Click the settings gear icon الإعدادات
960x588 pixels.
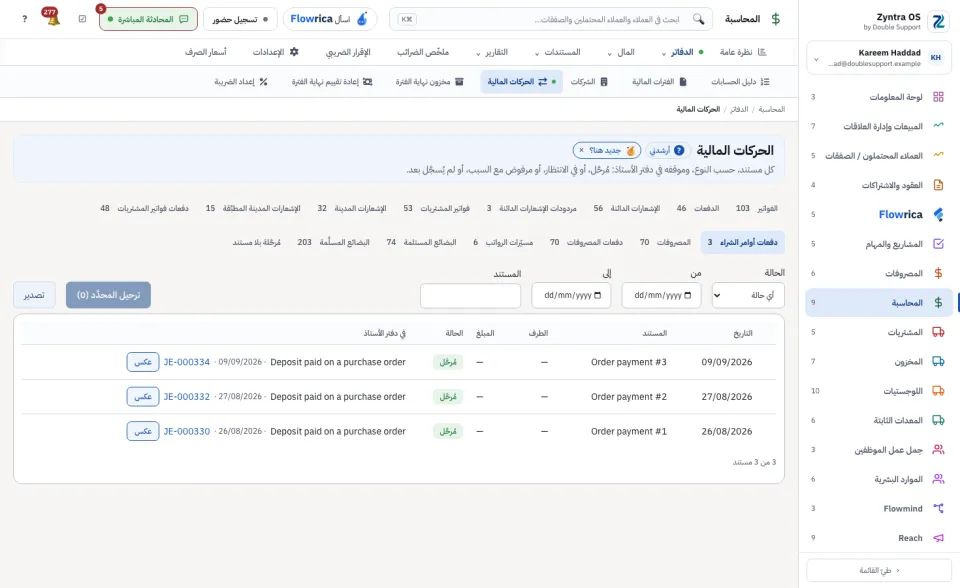pos(294,52)
